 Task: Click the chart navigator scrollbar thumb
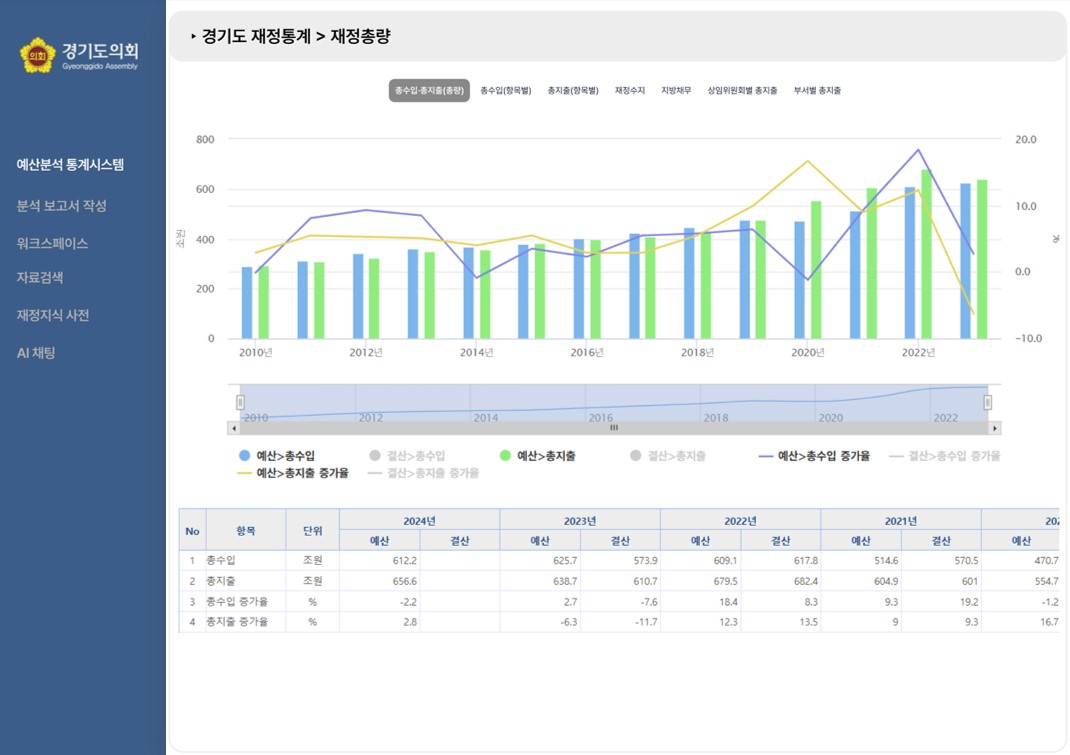(614, 428)
